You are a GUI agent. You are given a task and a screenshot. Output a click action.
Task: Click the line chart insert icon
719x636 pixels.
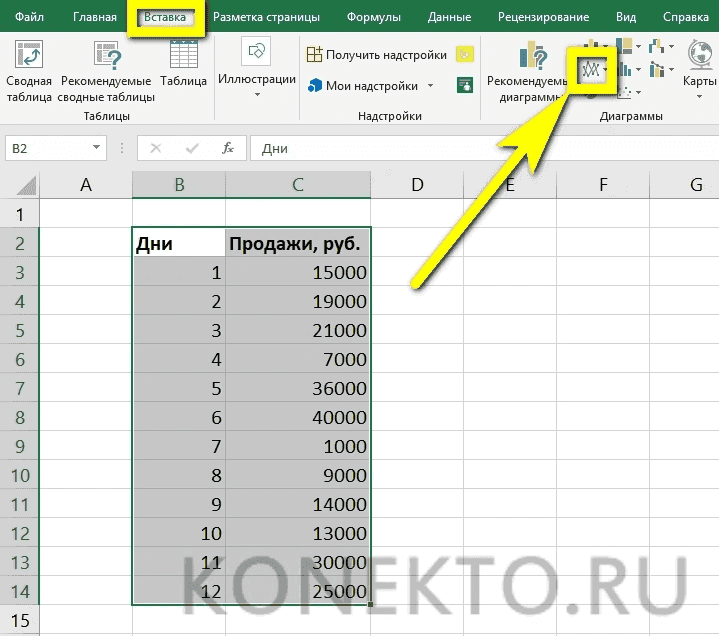[x=594, y=71]
